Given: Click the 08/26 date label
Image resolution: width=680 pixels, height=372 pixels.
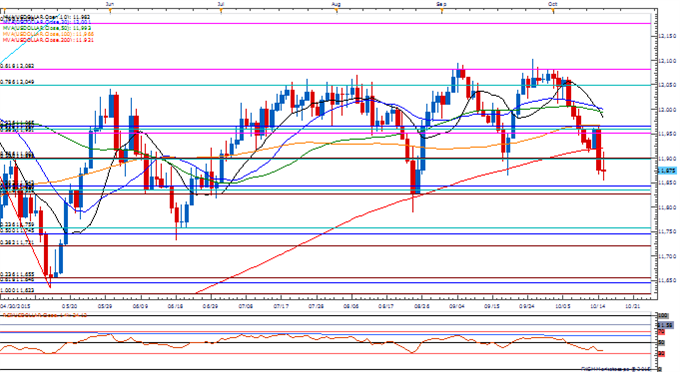Looking at the screenshot, I should pyautogui.click(x=422, y=306).
